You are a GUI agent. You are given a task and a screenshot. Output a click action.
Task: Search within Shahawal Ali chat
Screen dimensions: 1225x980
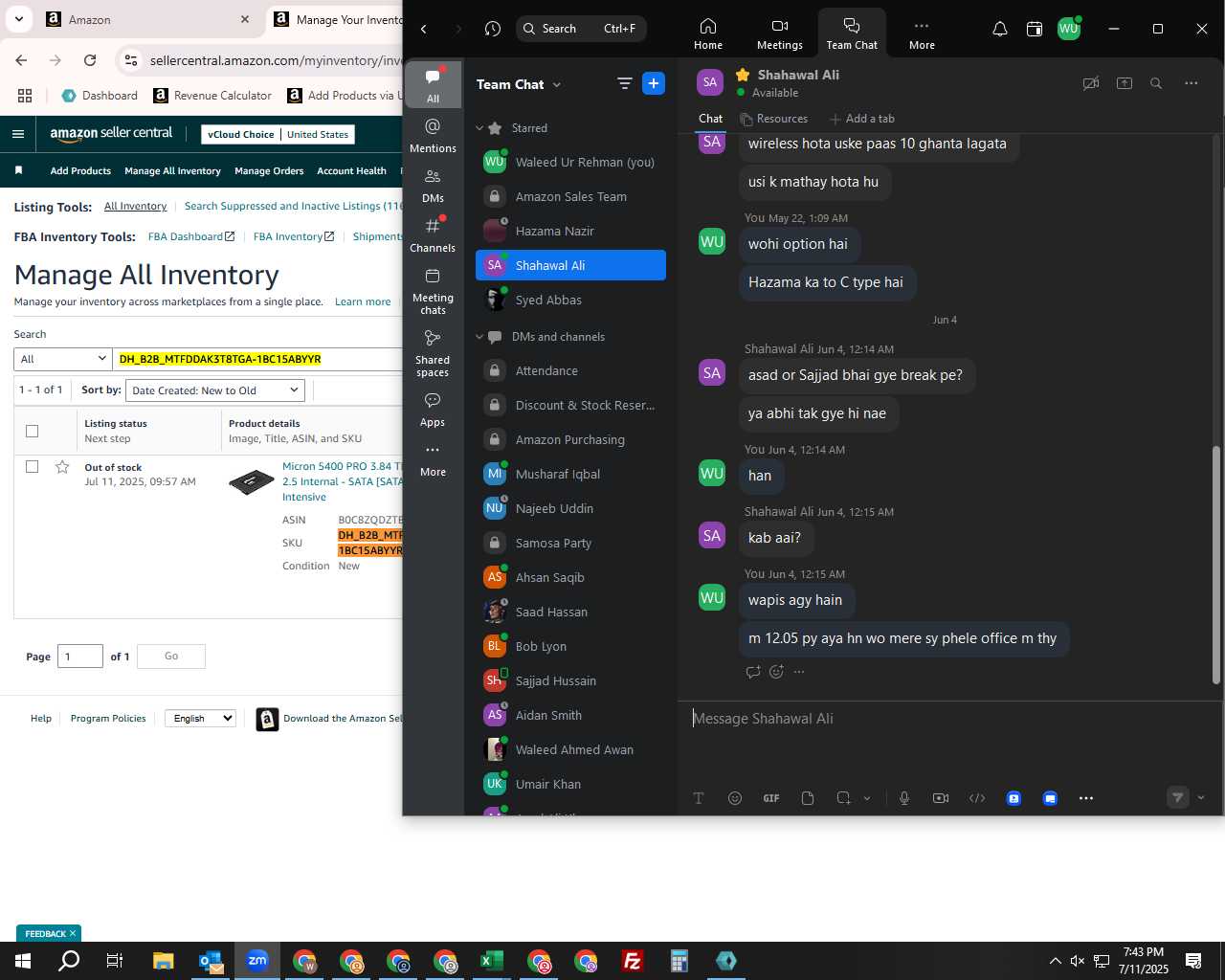(1156, 83)
